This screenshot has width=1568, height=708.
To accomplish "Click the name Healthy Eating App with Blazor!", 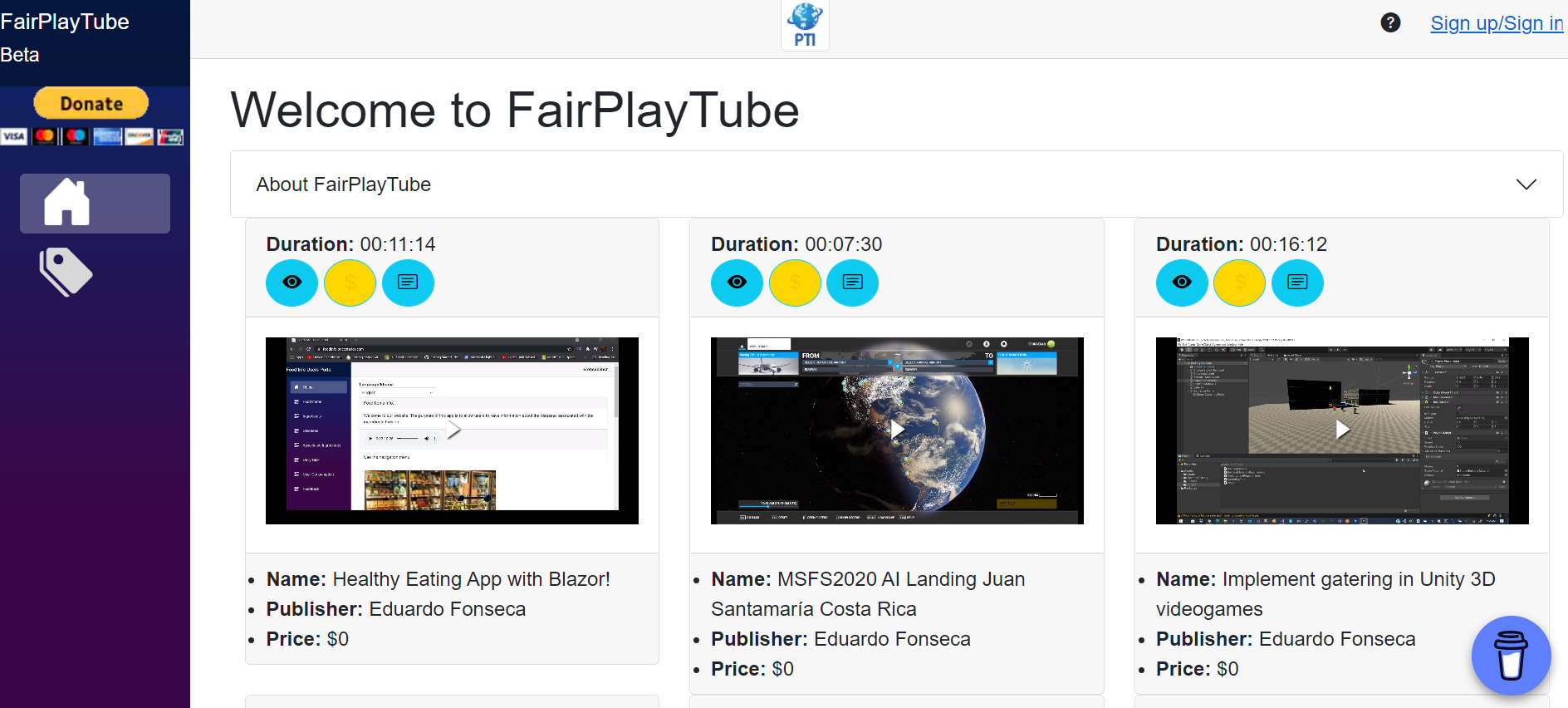I will (439, 579).
